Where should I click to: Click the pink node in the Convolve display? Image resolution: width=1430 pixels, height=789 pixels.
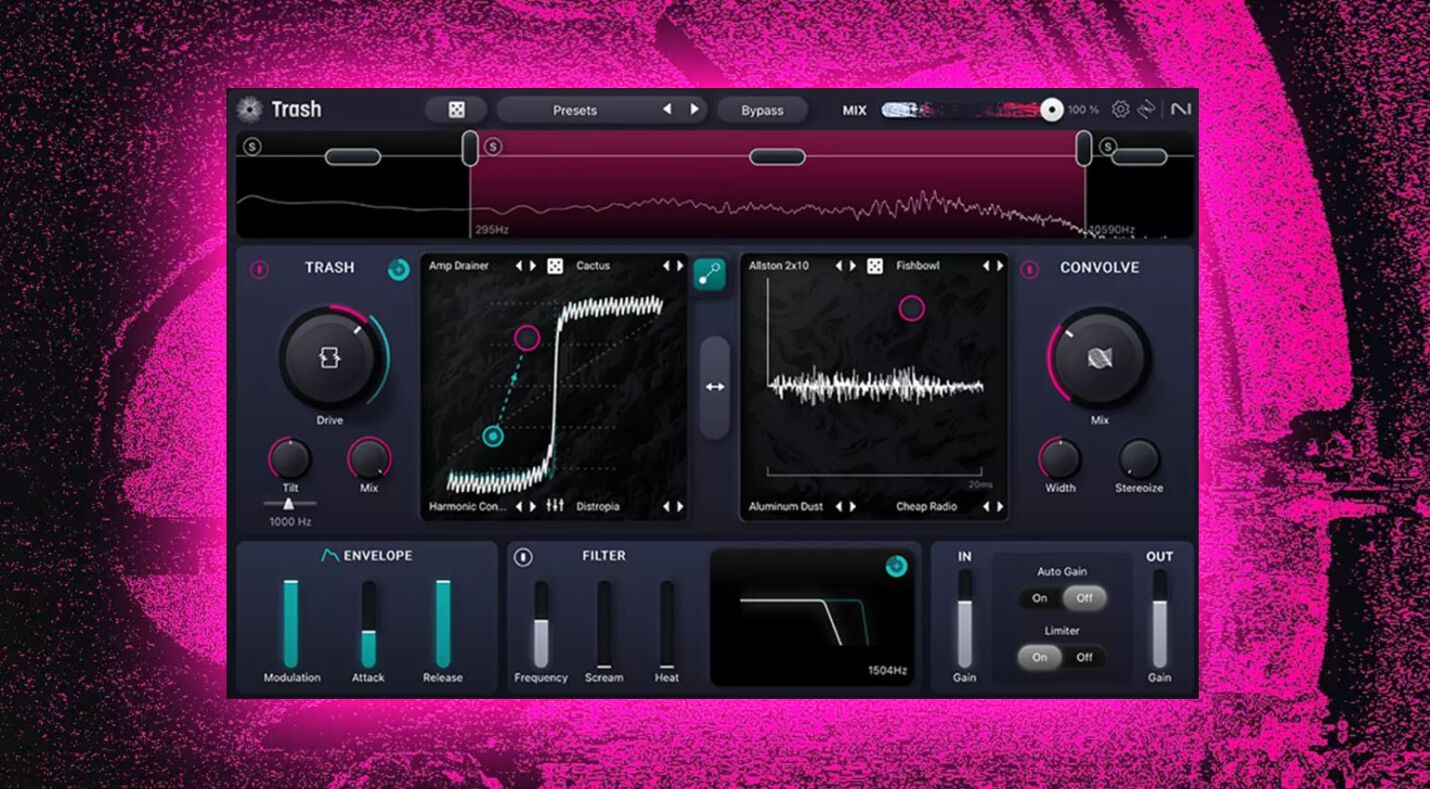point(913,308)
